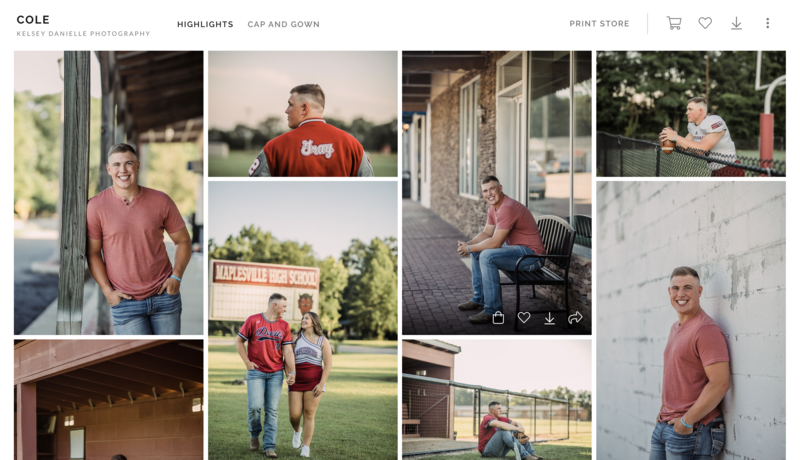Viewport: 800px width, 460px height.
Task: Download the bench photo via overlay arrow
Action: tap(549, 318)
